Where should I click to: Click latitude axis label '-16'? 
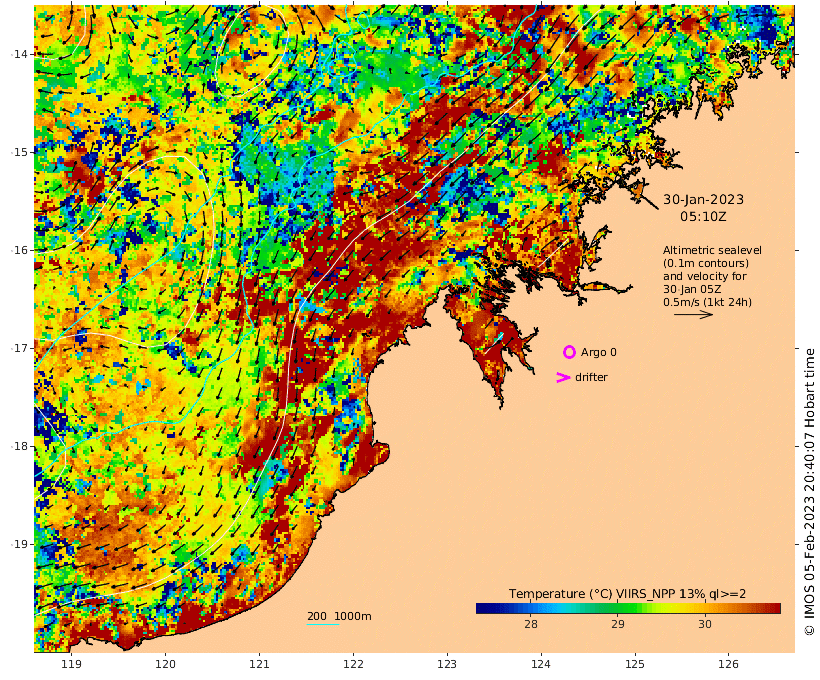click(20, 251)
